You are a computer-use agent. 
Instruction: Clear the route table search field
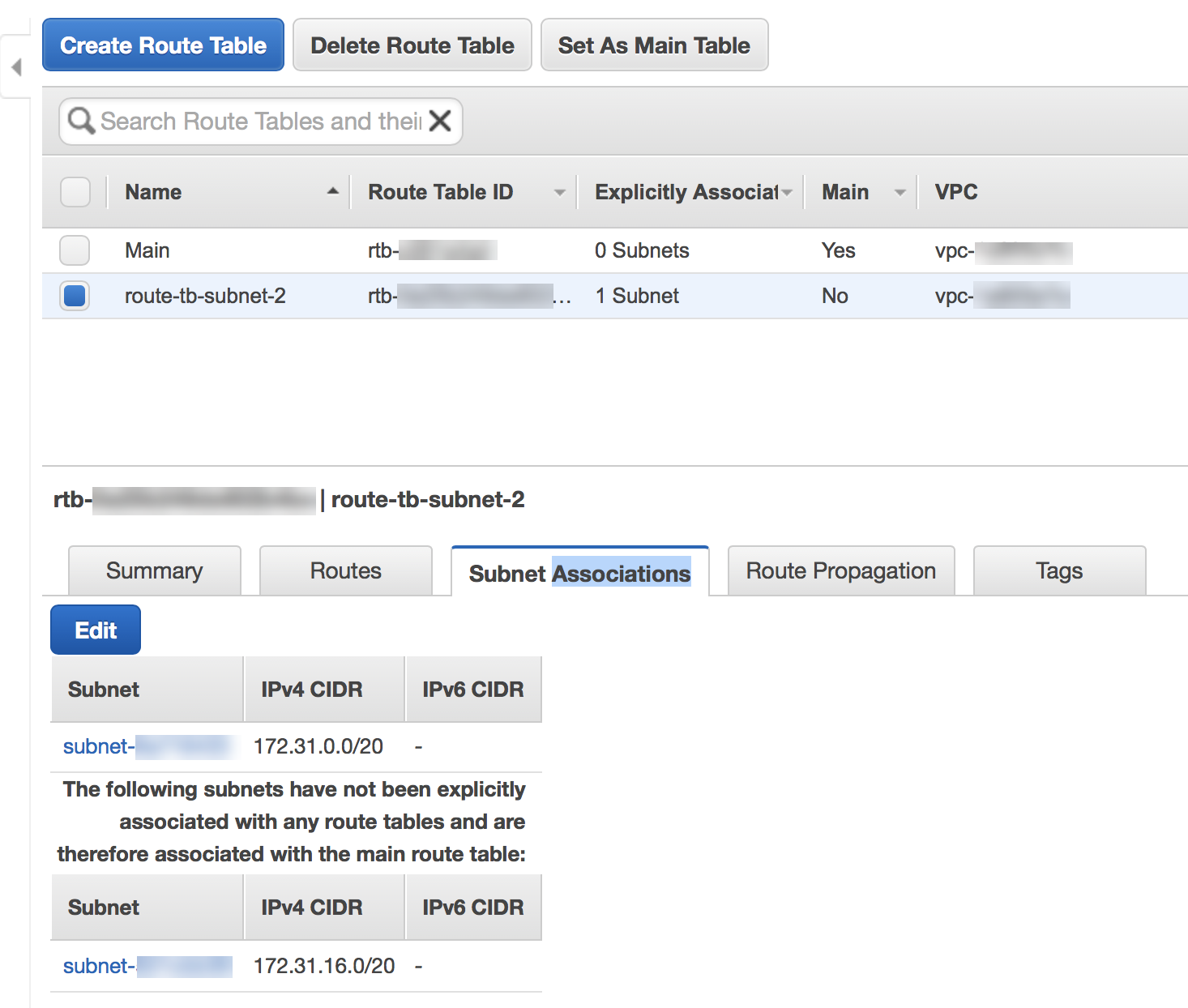point(440,122)
